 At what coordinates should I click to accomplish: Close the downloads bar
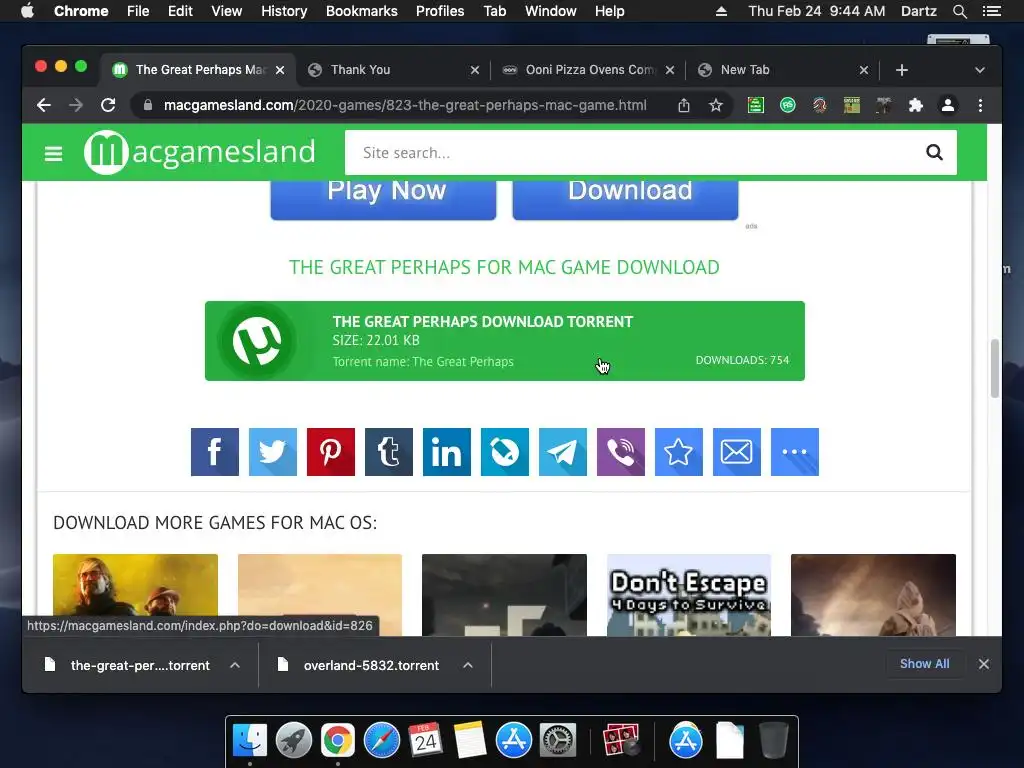pos(984,664)
